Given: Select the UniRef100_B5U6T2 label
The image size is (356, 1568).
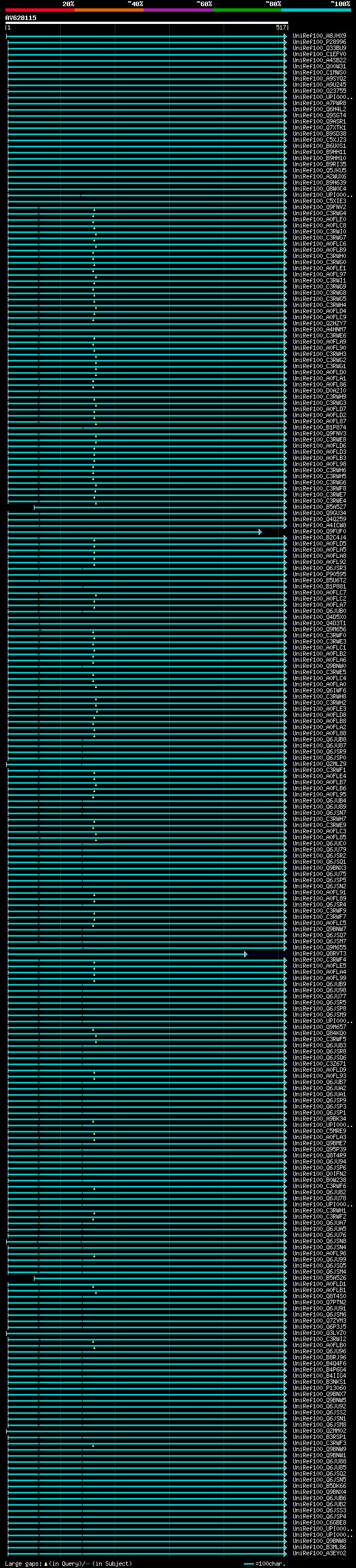Looking at the screenshot, I should (319, 580).
